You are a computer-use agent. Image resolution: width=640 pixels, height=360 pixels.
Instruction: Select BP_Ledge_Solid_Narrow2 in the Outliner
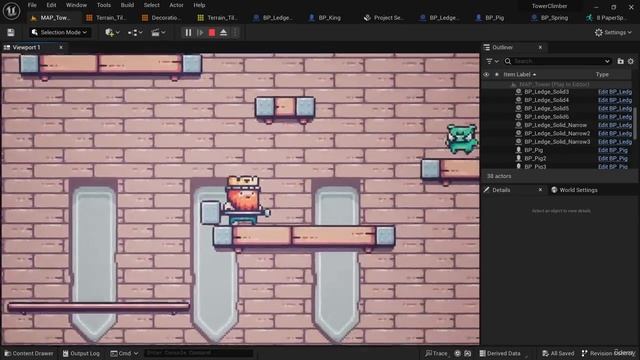point(557,133)
